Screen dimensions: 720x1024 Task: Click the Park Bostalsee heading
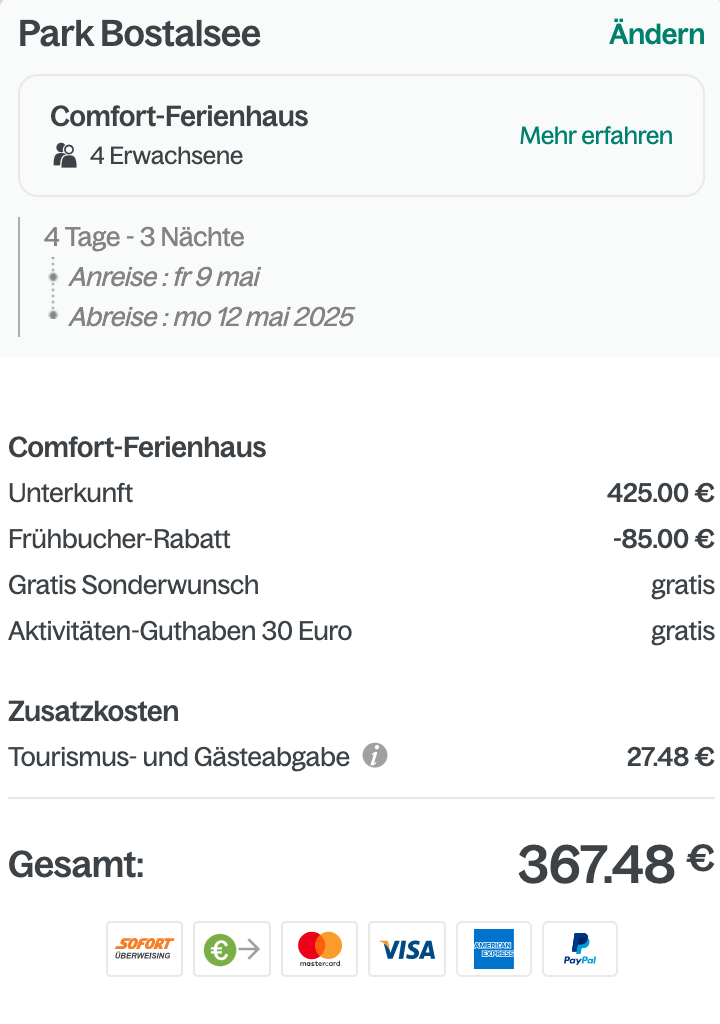click(139, 34)
